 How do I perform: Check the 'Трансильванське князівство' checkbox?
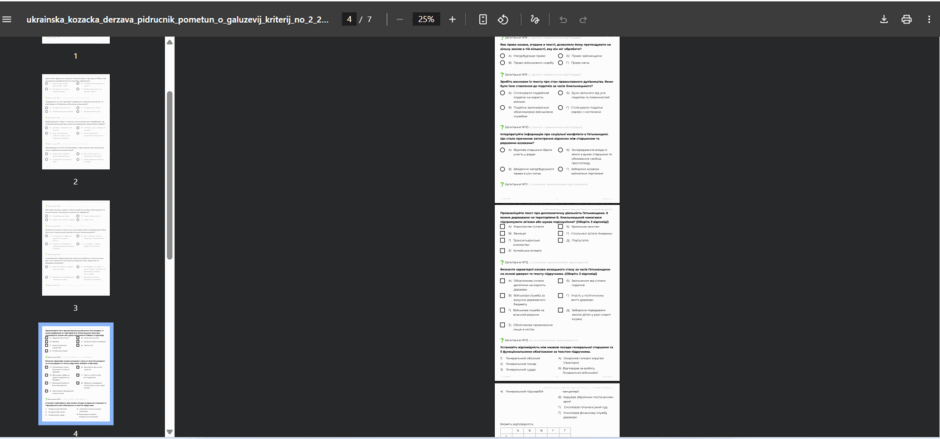[x=502, y=240]
